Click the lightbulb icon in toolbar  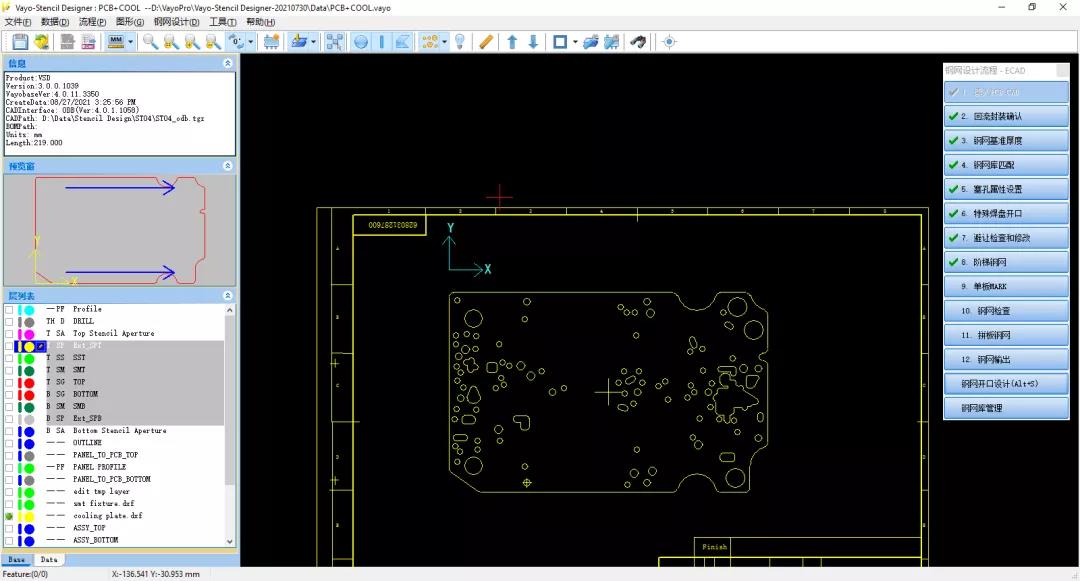point(459,42)
